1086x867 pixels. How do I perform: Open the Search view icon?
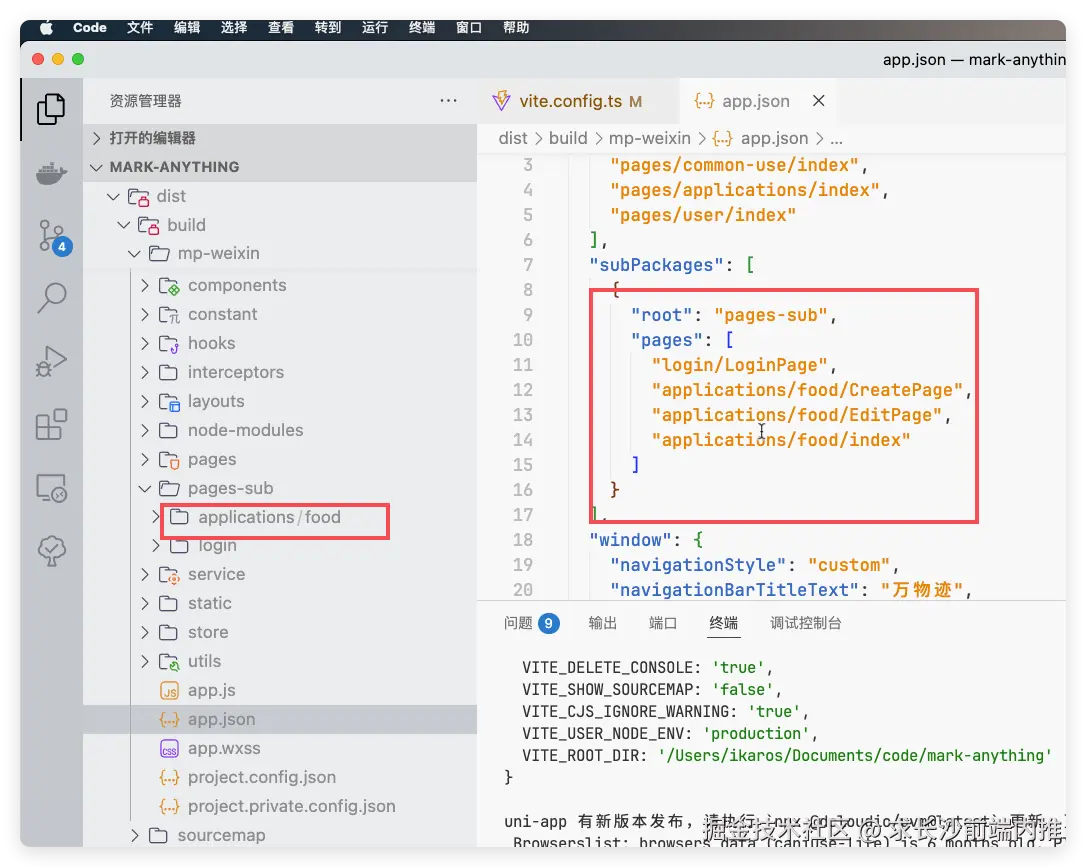click(x=51, y=298)
